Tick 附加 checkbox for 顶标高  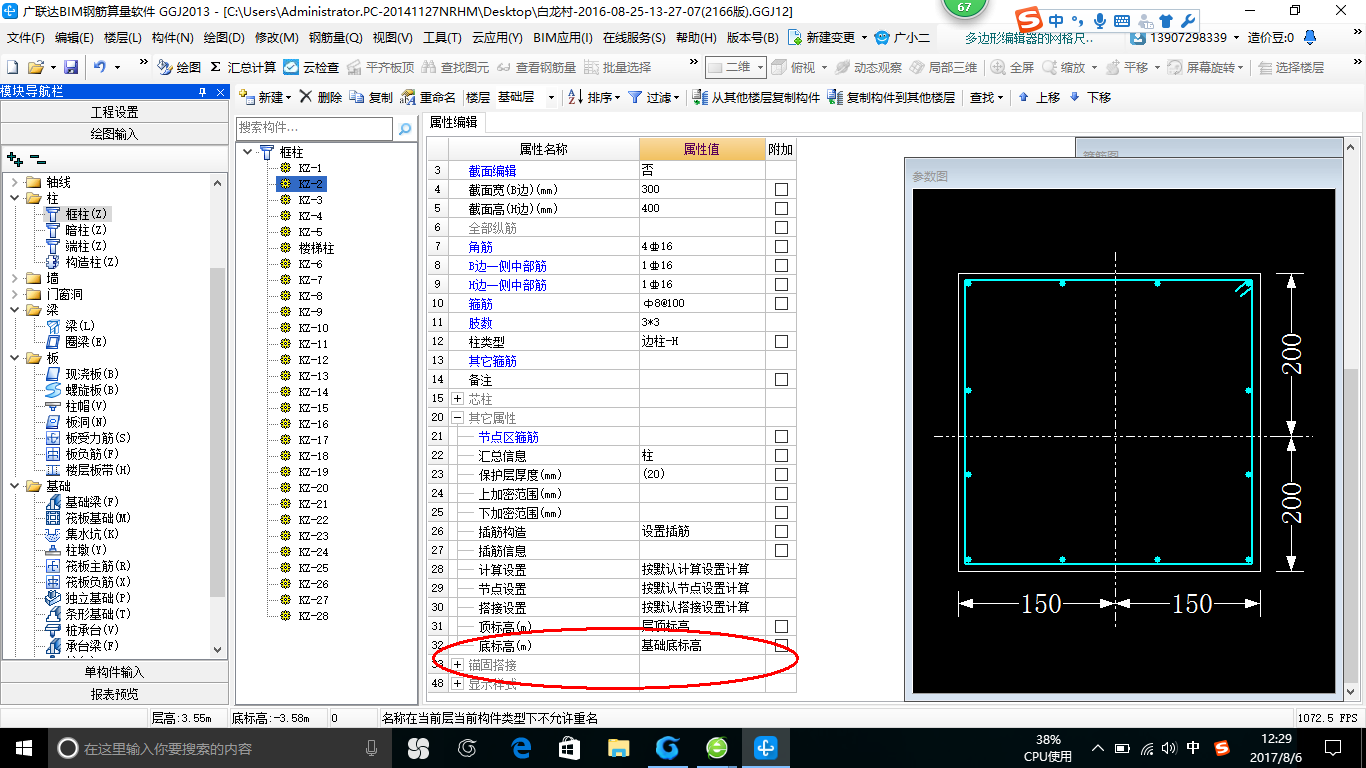click(781, 627)
